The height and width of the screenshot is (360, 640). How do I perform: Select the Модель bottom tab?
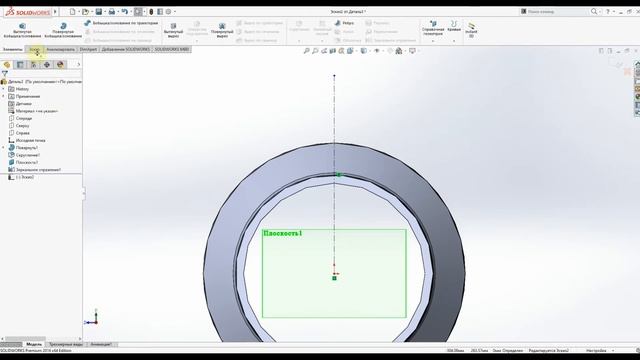(x=34, y=344)
